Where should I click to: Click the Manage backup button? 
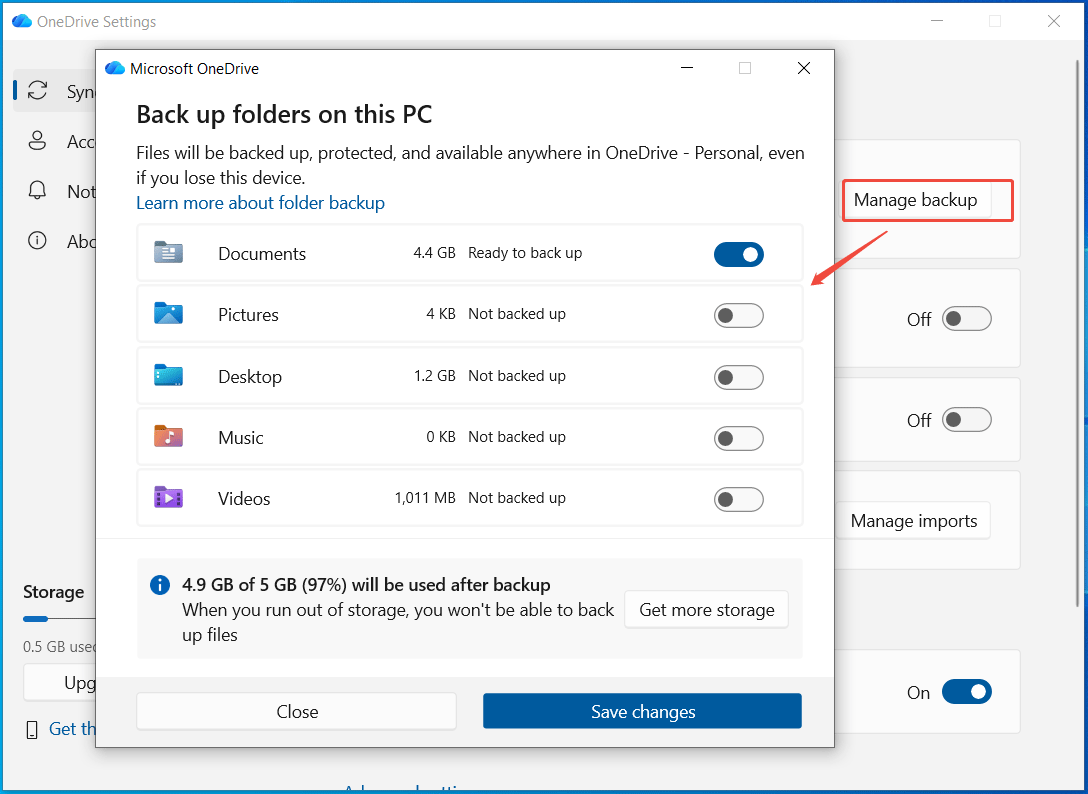[915, 200]
